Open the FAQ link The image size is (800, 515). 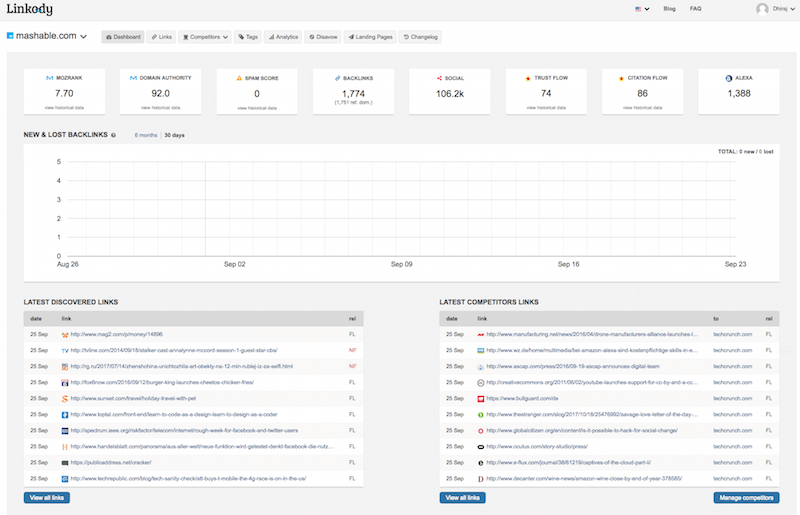[695, 9]
